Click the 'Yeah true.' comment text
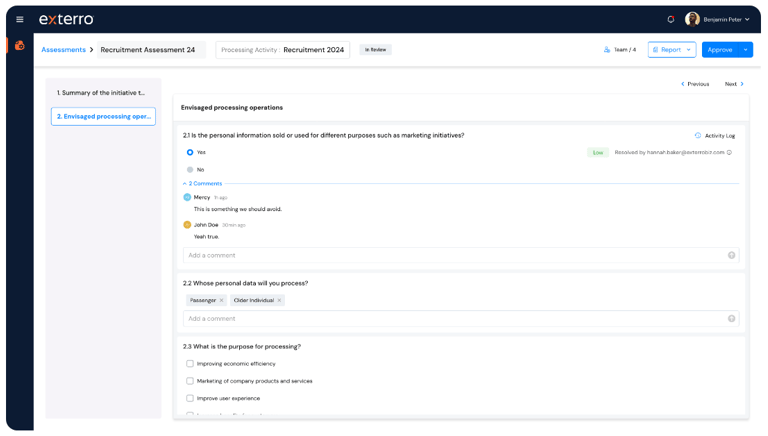768x436 pixels. pos(206,237)
